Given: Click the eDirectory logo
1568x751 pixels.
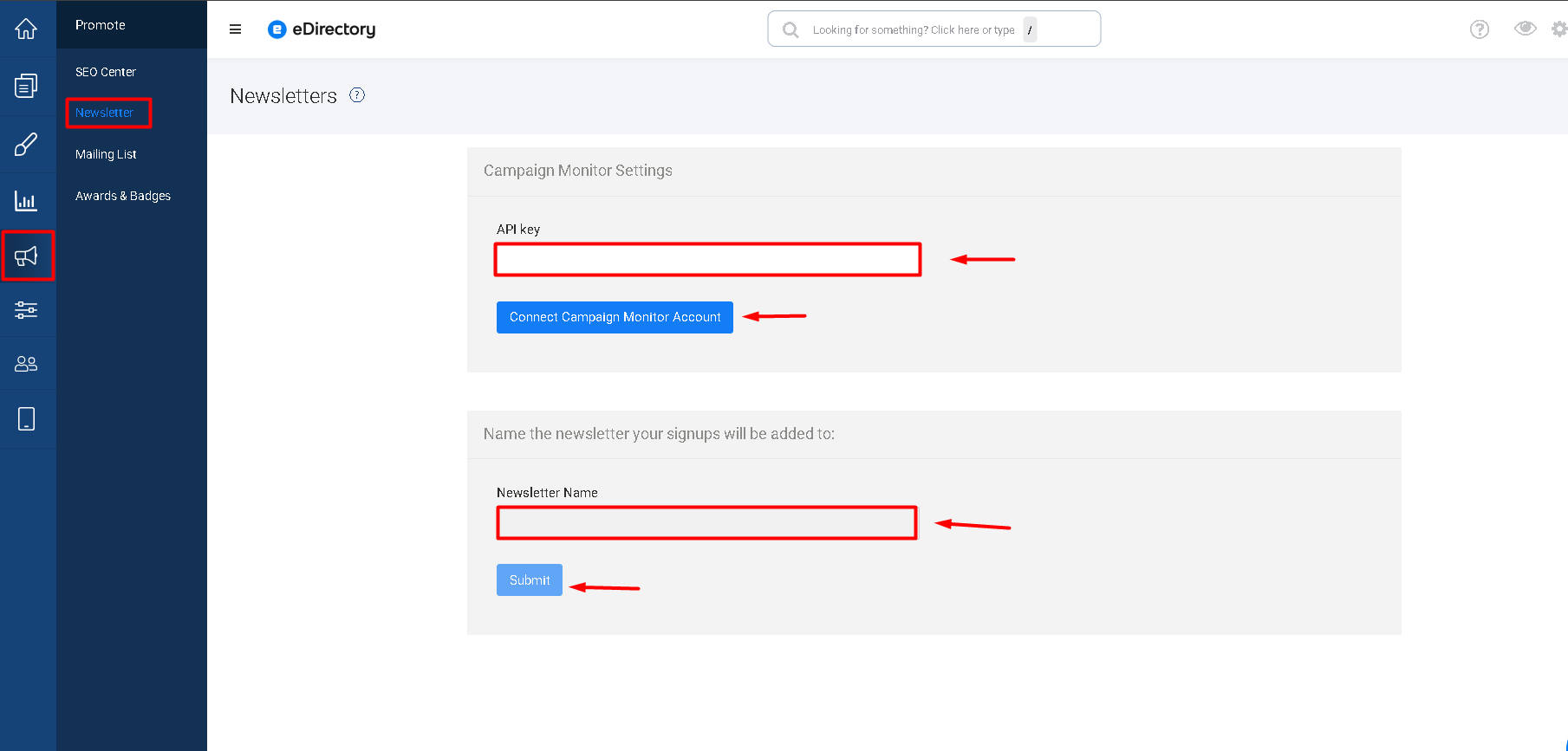Looking at the screenshot, I should (x=322, y=29).
